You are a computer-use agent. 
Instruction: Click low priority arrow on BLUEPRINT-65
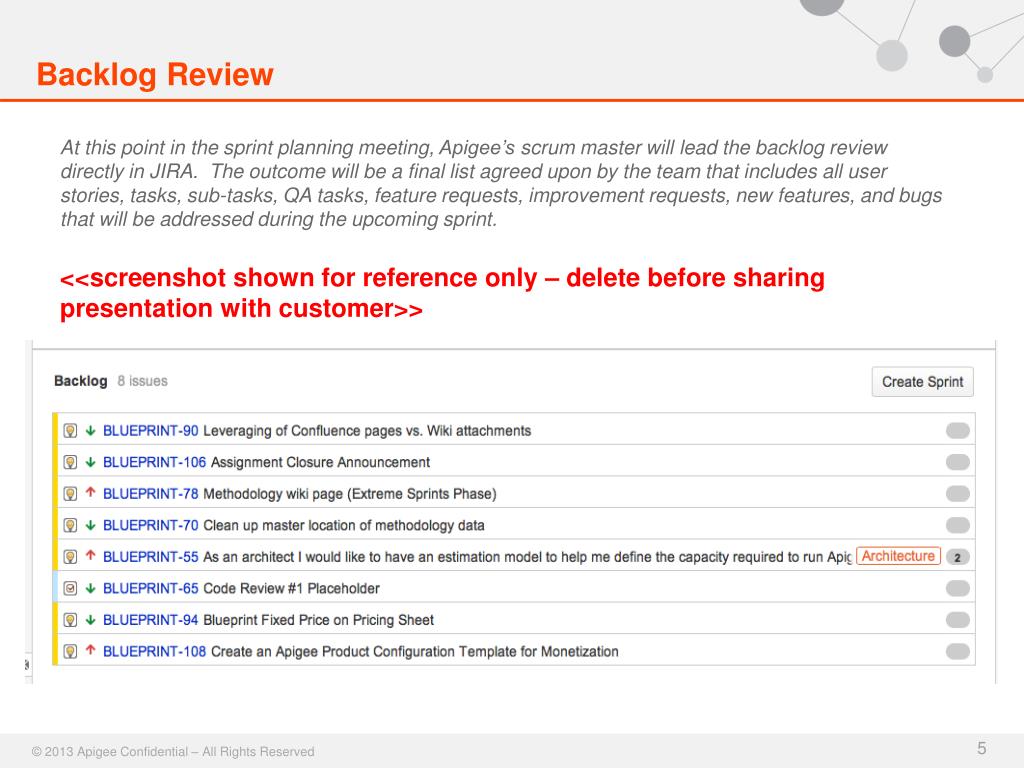click(x=91, y=588)
